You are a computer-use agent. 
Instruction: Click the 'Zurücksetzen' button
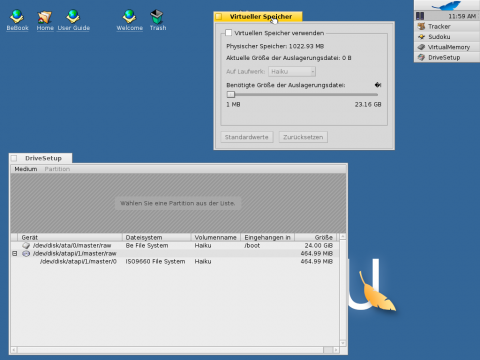(x=303, y=137)
